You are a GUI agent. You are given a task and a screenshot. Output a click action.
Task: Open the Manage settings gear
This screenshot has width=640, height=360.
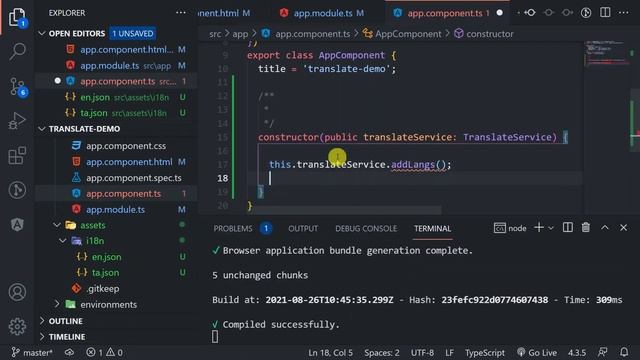[17, 326]
